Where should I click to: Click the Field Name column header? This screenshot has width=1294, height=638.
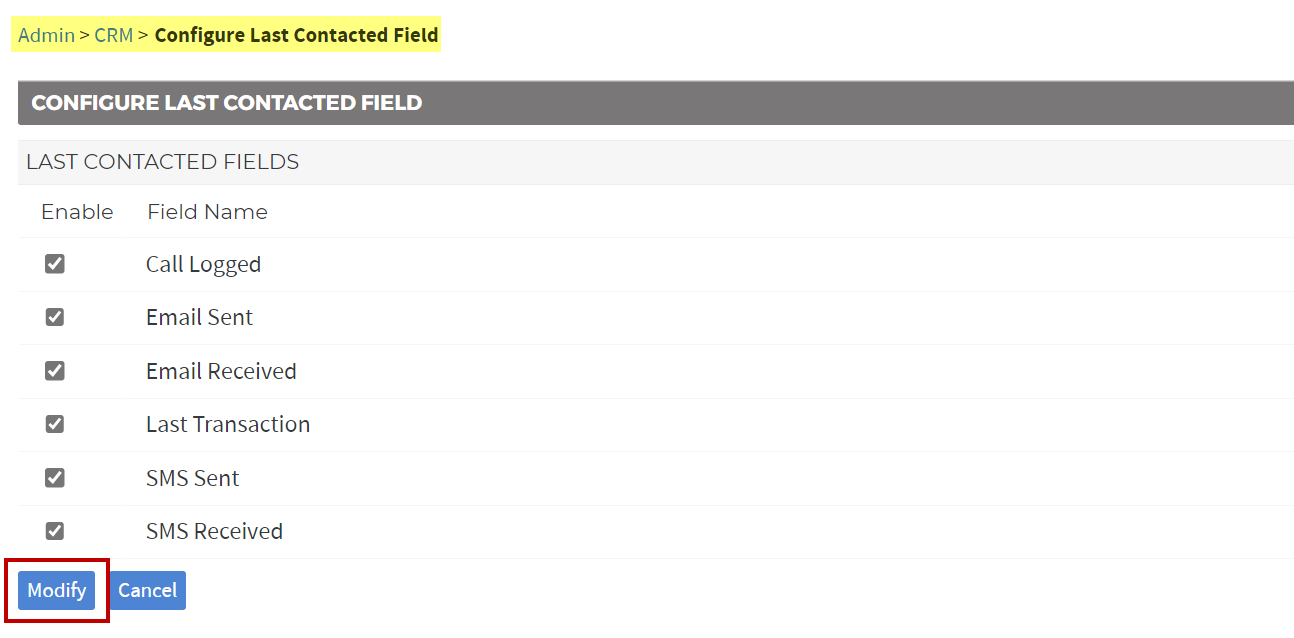coord(207,212)
